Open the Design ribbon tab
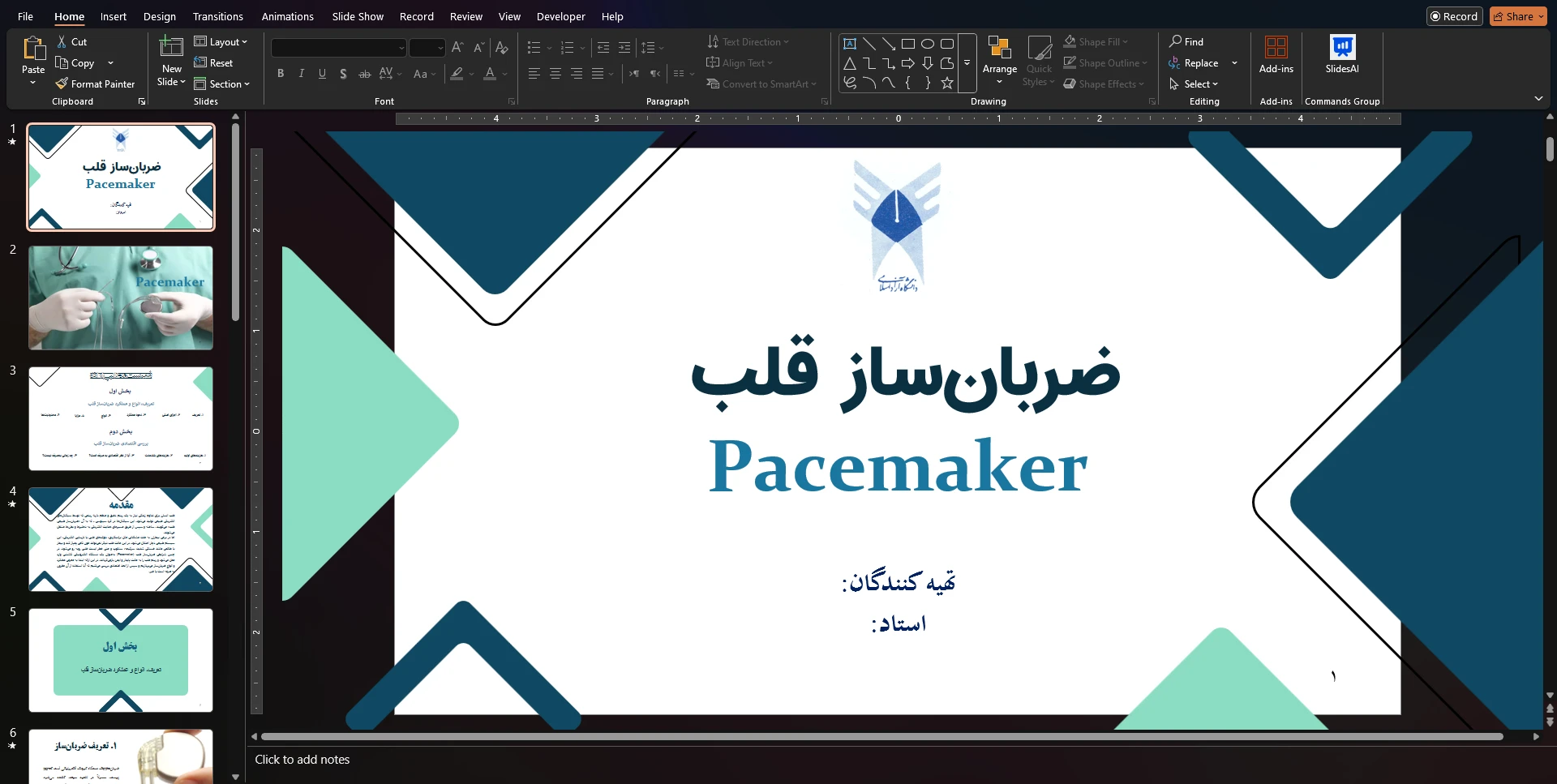Screen dimensions: 1557x784 pyautogui.click(x=159, y=16)
